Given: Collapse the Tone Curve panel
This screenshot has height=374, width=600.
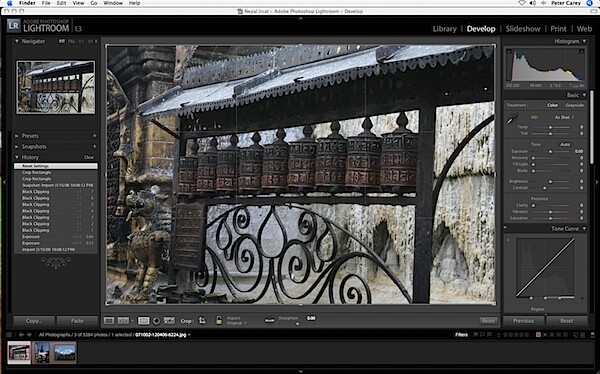Looking at the screenshot, I should (584, 229).
